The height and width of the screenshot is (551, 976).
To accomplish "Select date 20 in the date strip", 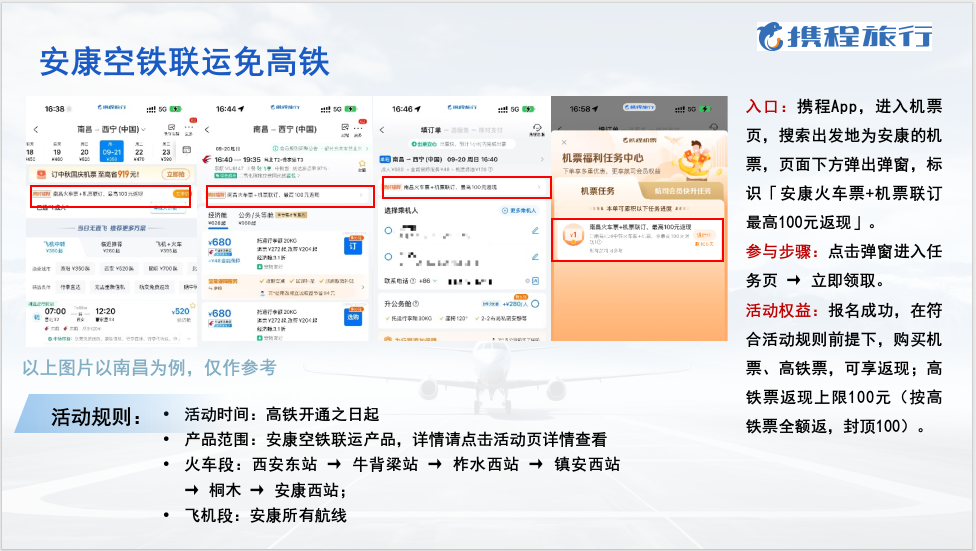I will coord(85,151).
